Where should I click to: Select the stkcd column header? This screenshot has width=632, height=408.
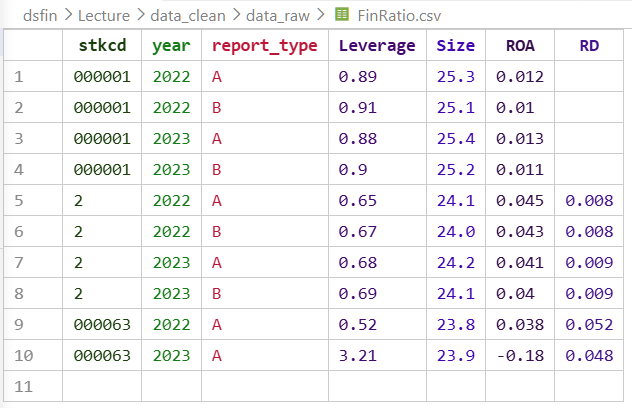coord(102,46)
